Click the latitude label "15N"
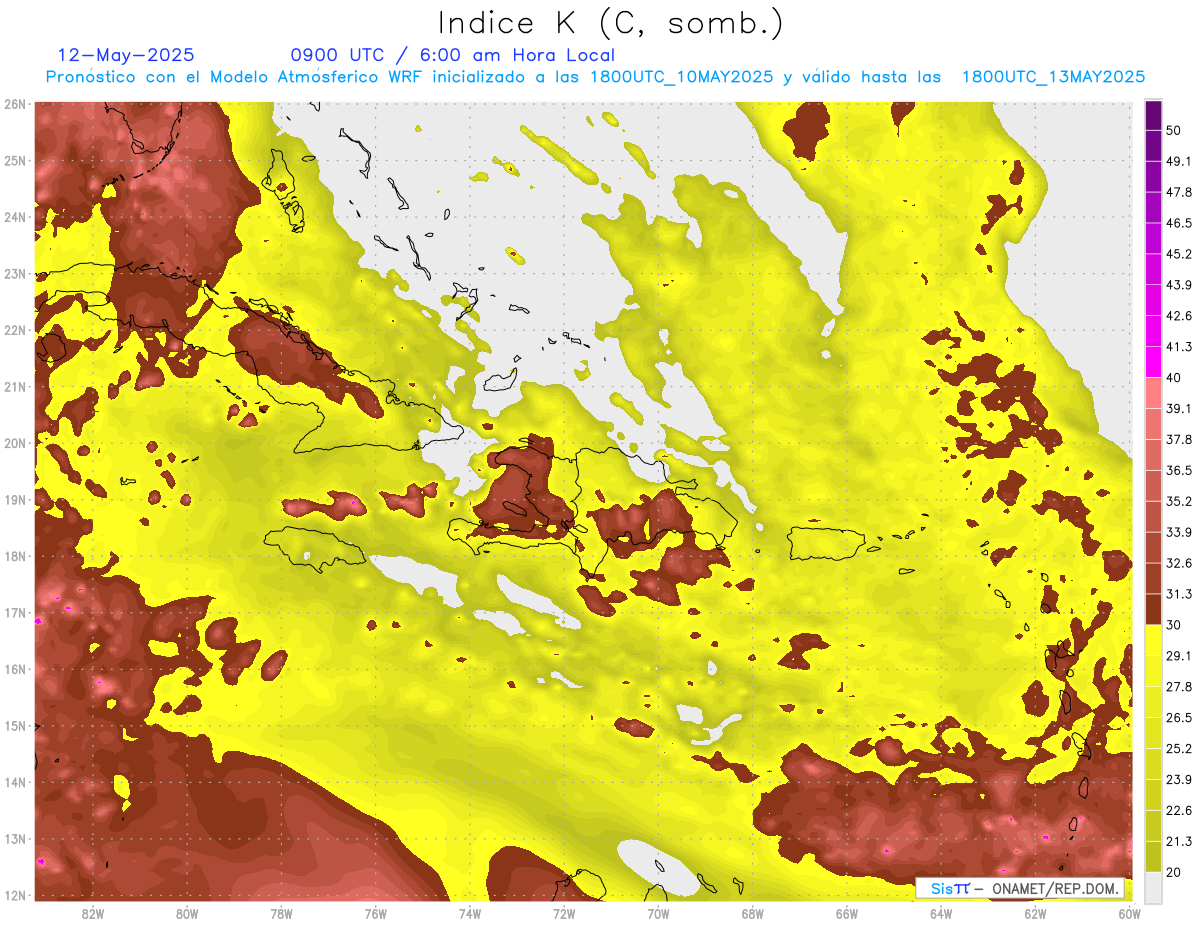The image size is (1200, 927). click(x=15, y=726)
